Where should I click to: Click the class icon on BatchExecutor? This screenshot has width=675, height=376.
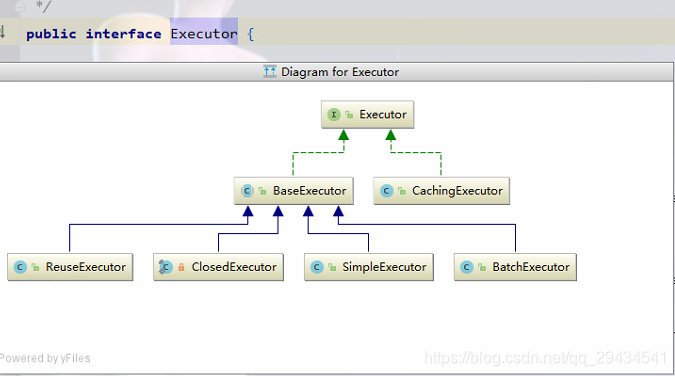tap(467, 267)
